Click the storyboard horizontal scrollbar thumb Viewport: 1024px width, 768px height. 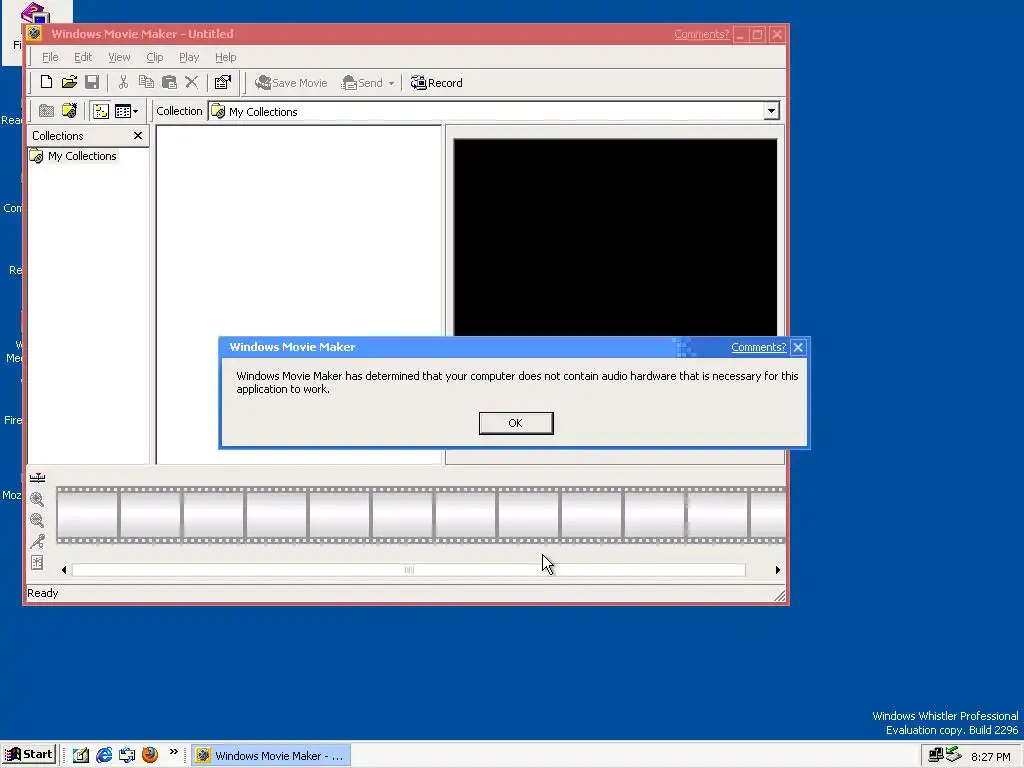(x=409, y=570)
